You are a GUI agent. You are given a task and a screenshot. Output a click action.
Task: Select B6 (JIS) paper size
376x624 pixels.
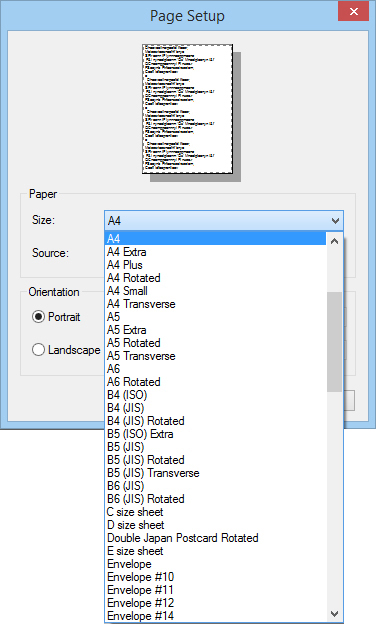click(215, 486)
